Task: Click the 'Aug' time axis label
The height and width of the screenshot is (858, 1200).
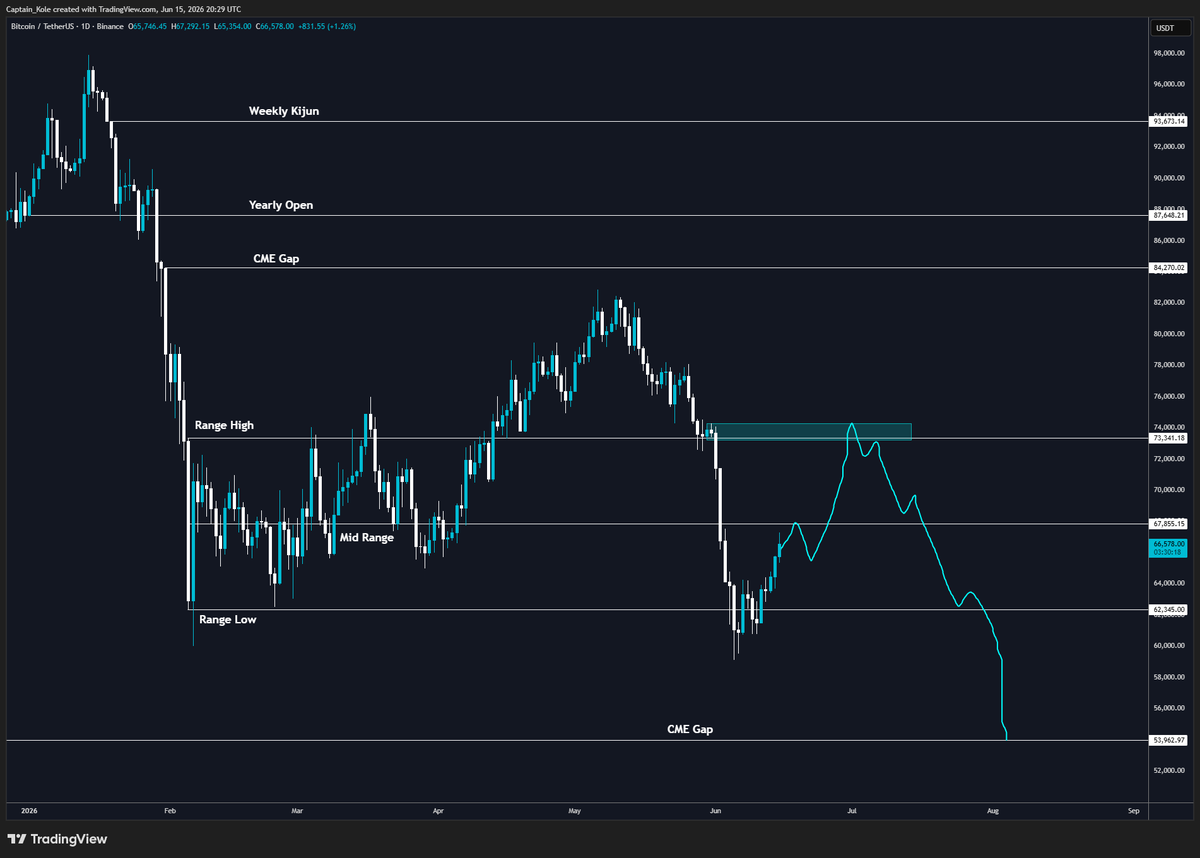Action: tap(992, 810)
